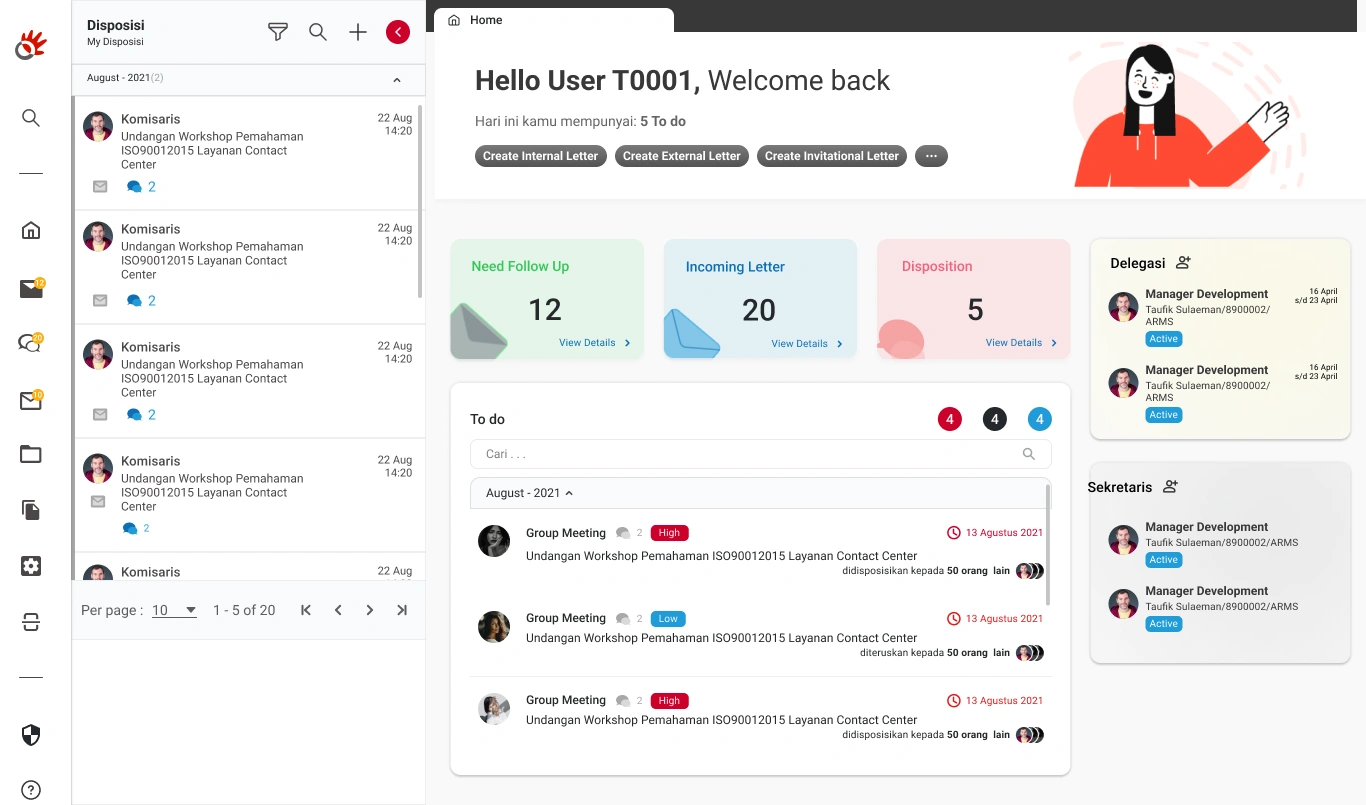Open the folder icon in left sidebar
This screenshot has width=1366, height=805.
tap(31, 455)
